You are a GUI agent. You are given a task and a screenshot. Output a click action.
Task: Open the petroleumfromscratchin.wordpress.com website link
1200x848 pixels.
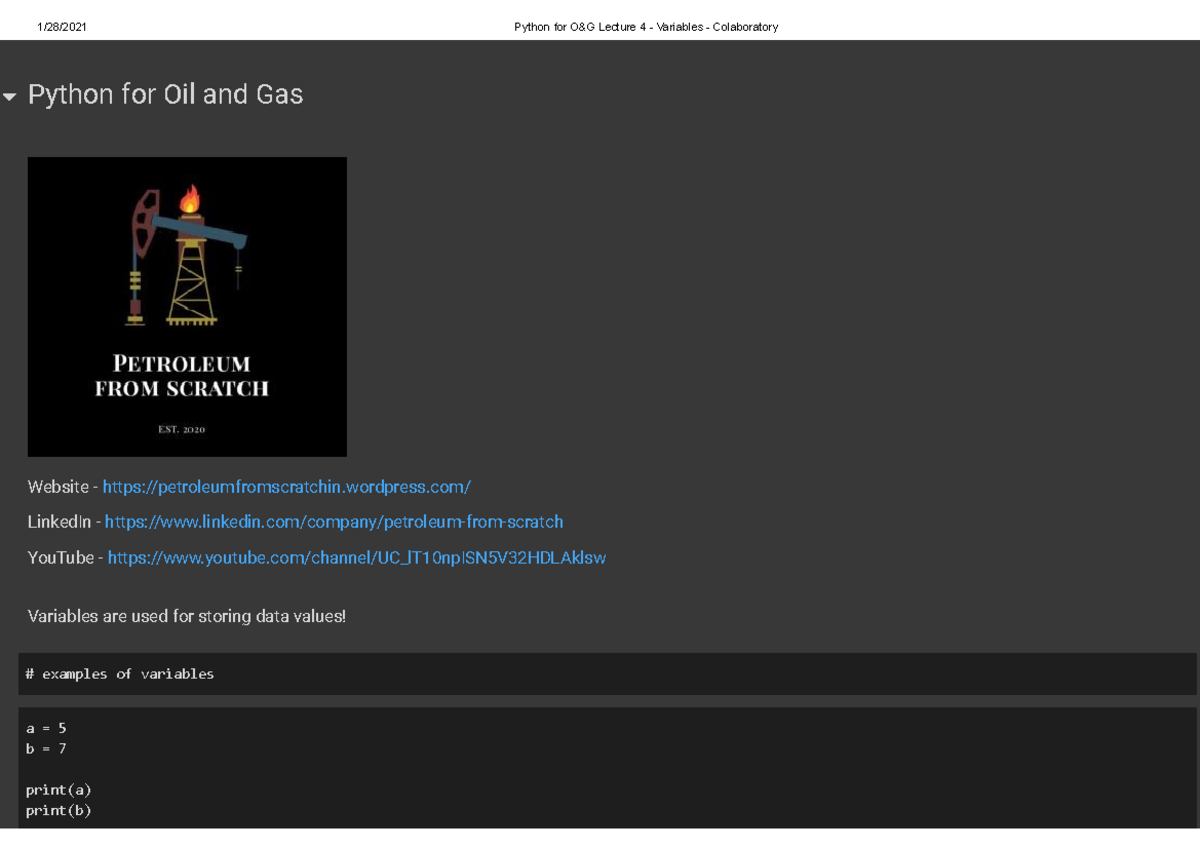click(285, 487)
